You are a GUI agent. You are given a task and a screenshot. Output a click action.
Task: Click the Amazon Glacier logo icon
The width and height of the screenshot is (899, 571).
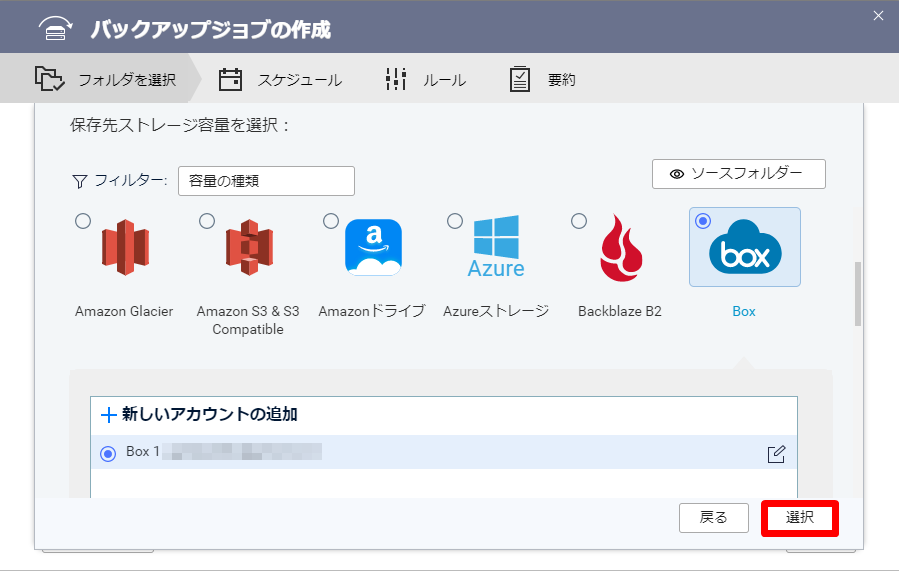(x=126, y=248)
